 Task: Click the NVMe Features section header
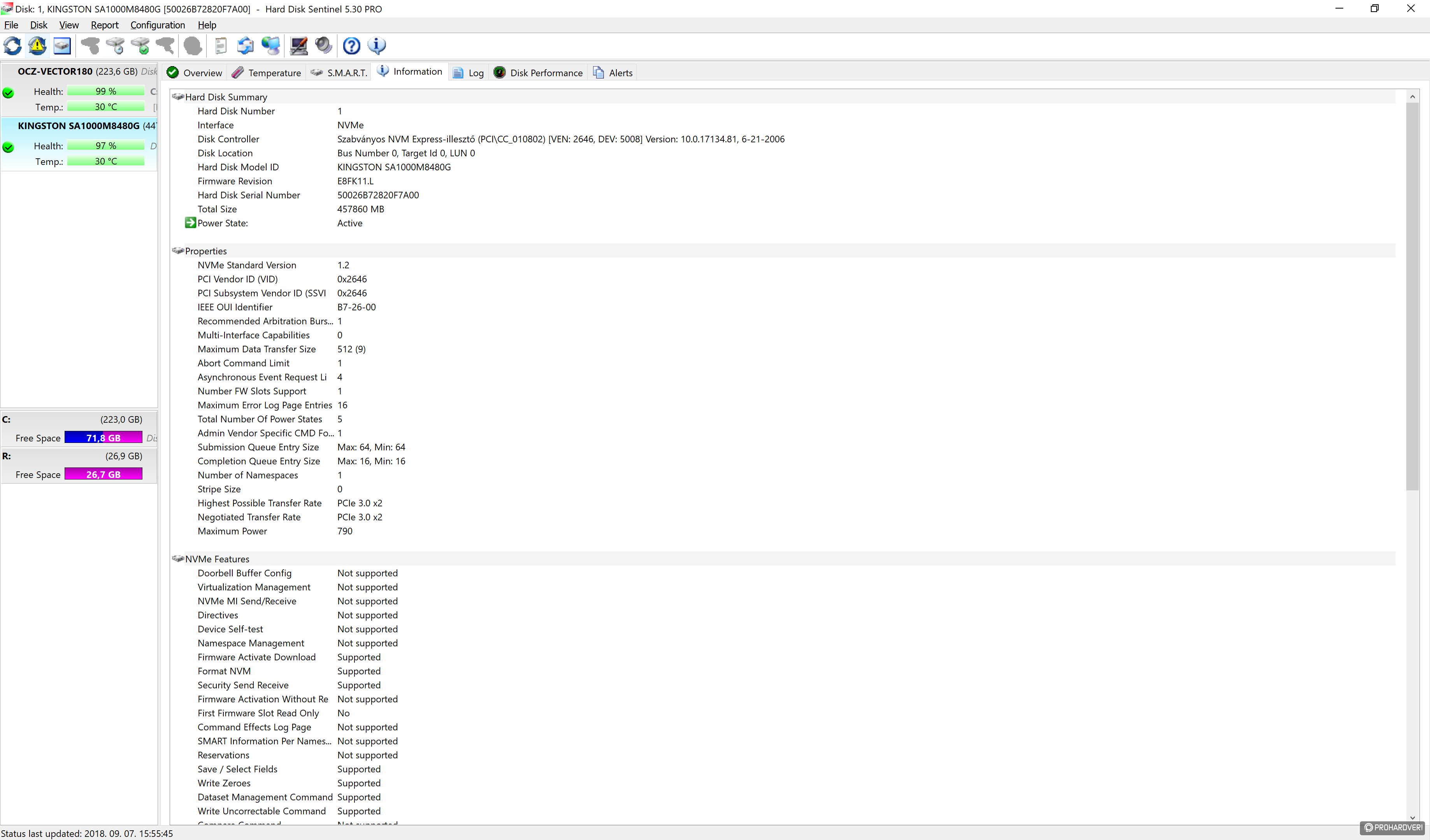pyautogui.click(x=783, y=558)
